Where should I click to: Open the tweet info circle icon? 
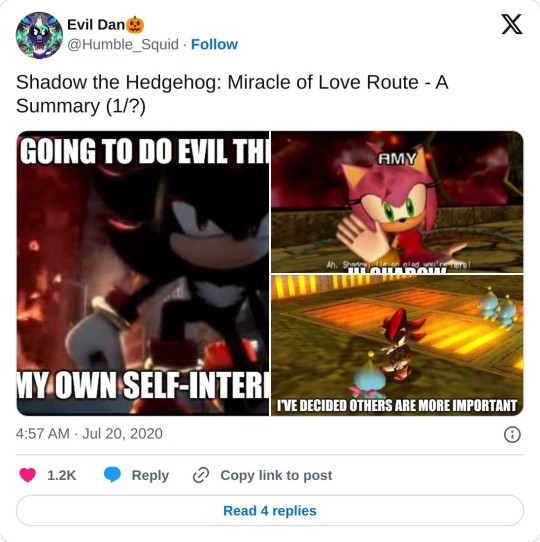tap(512, 434)
